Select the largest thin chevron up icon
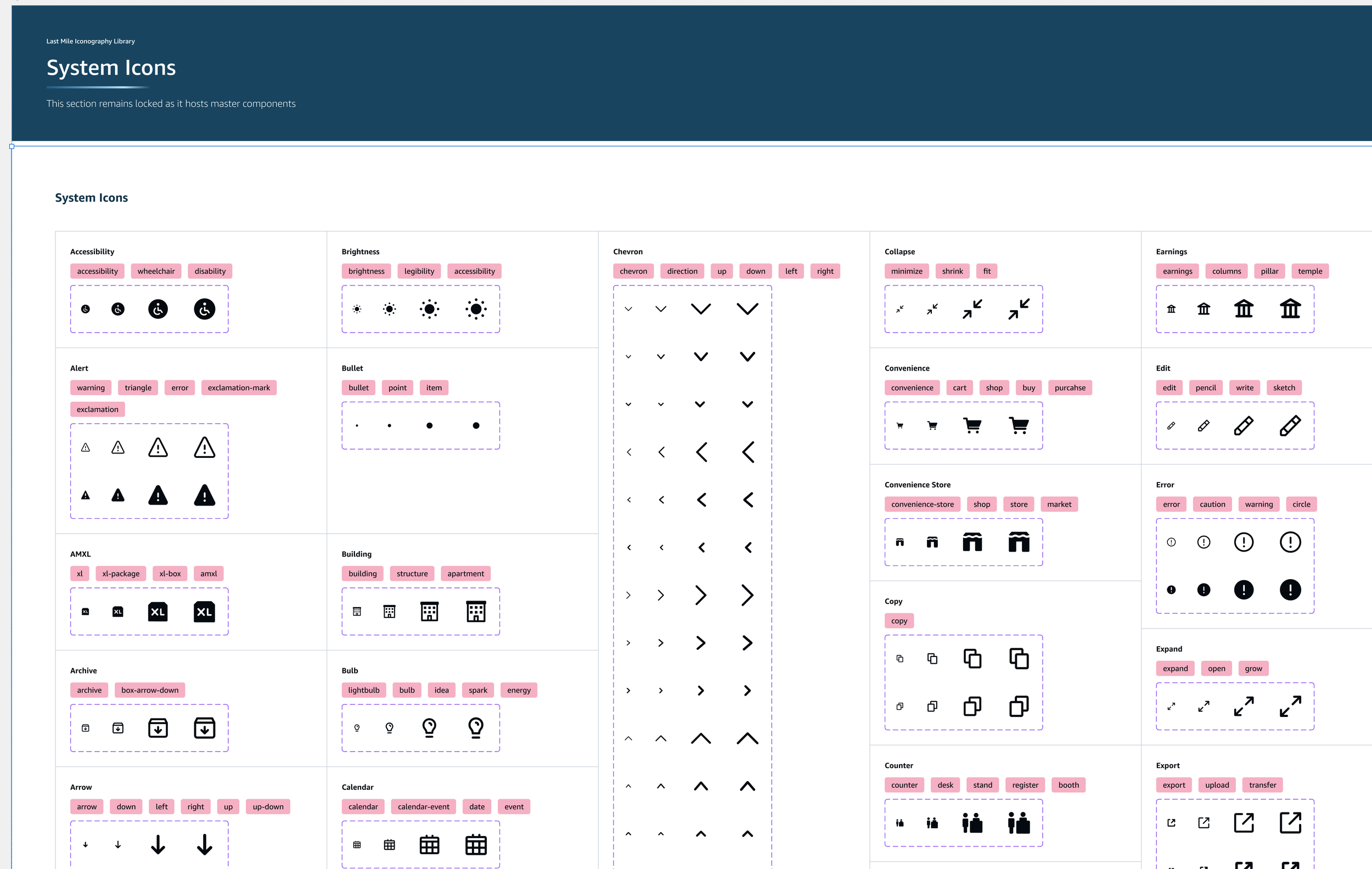The height and width of the screenshot is (869, 1372). pyautogui.click(x=747, y=738)
